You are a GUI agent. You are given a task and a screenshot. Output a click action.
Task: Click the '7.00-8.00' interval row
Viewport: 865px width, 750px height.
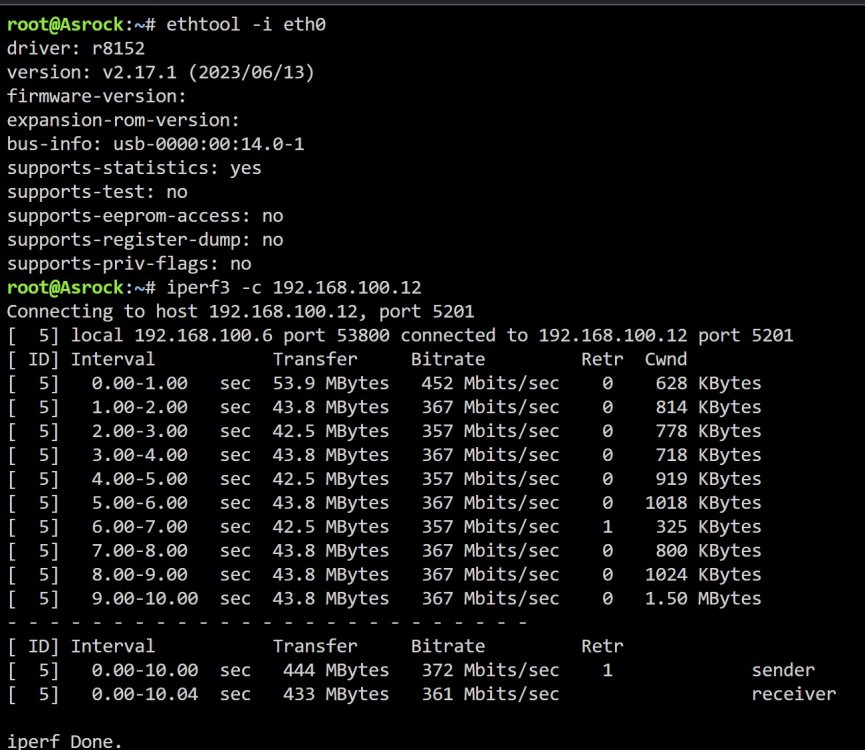point(385,551)
